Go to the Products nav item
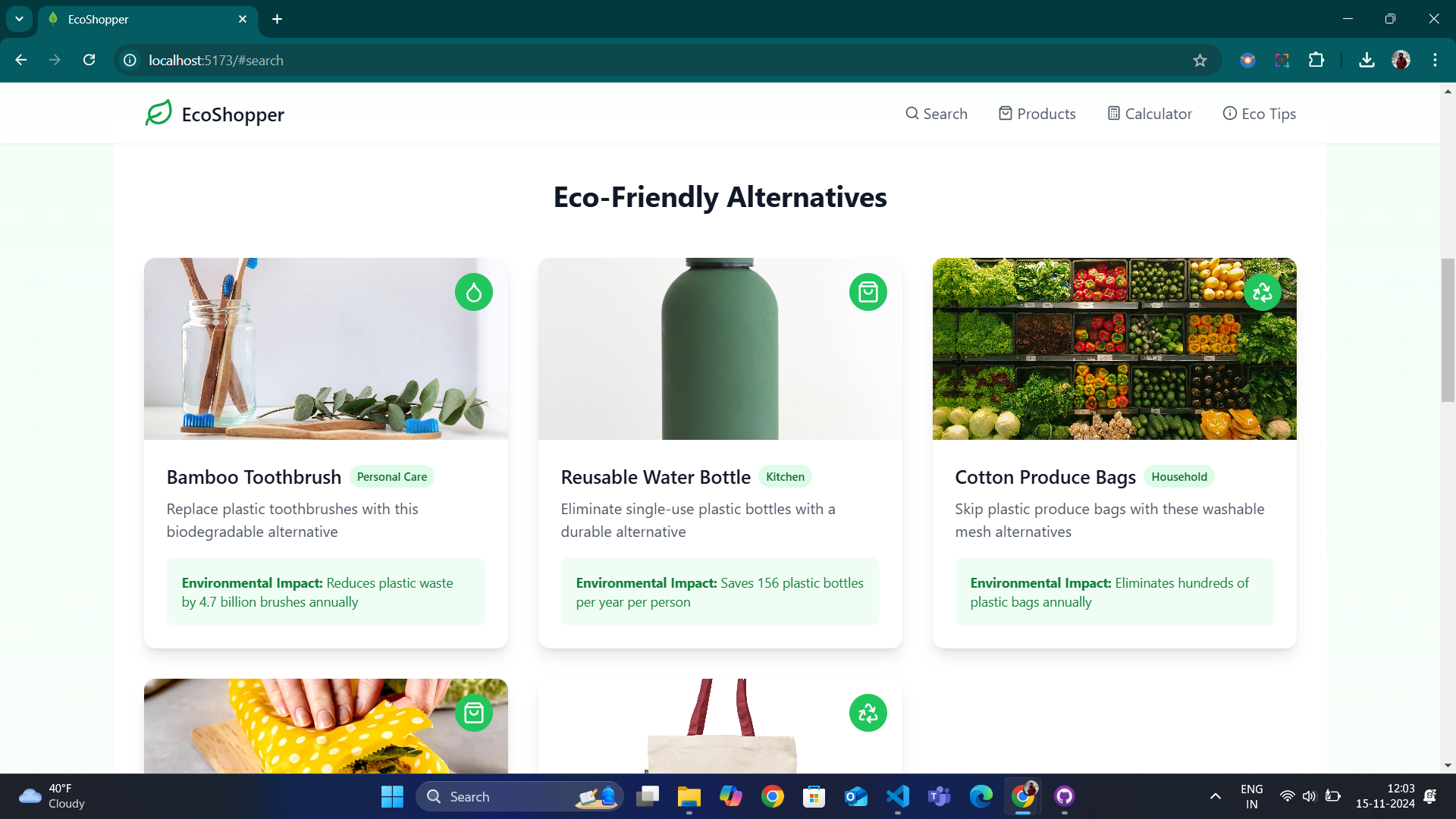This screenshot has height=819, width=1456. [x=1037, y=114]
